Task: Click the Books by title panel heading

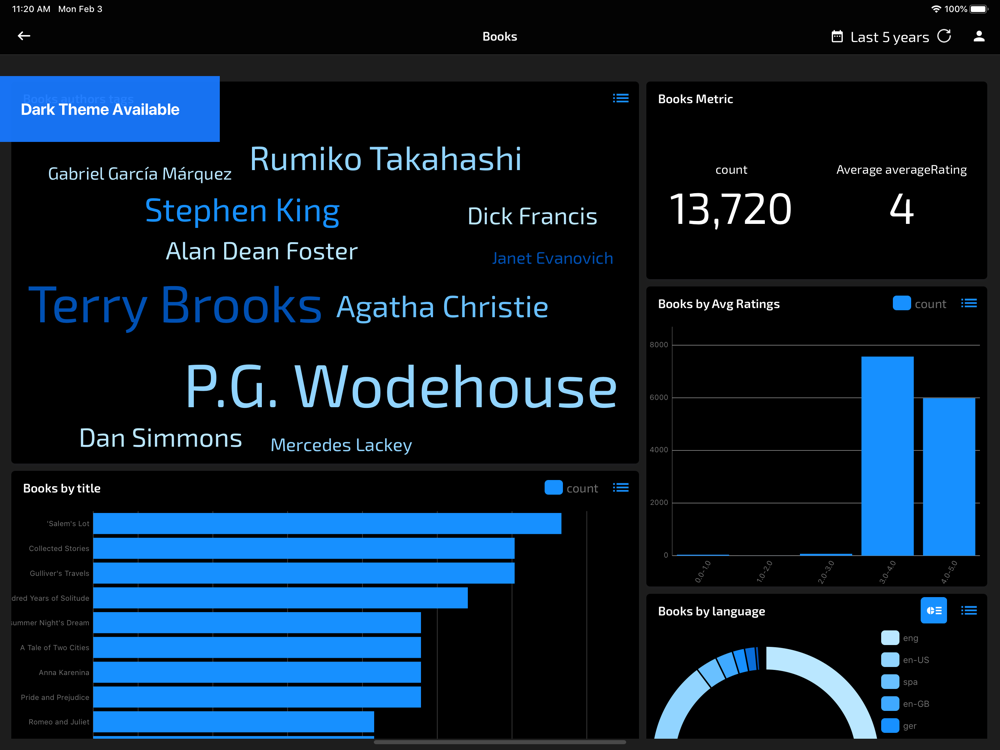Action: pyautogui.click(x=62, y=489)
